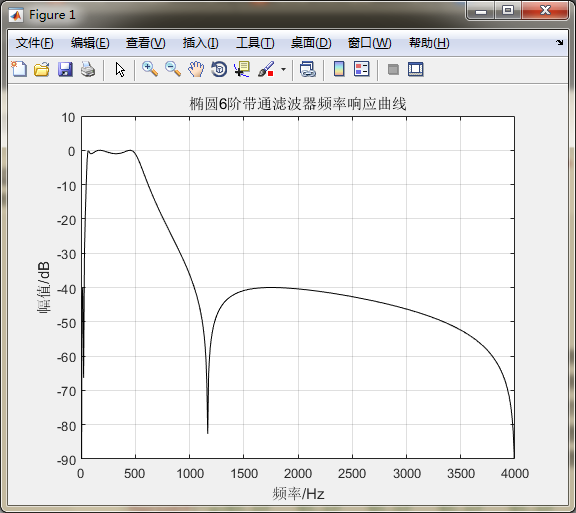Open the 插入(I) menu

pyautogui.click(x=201, y=43)
